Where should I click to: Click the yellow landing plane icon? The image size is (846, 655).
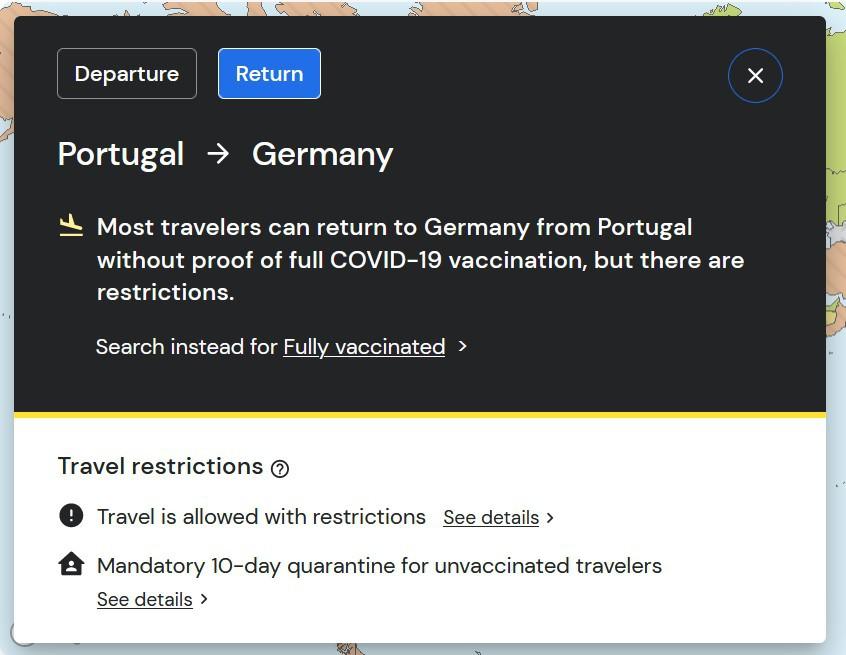pyautogui.click(x=71, y=226)
